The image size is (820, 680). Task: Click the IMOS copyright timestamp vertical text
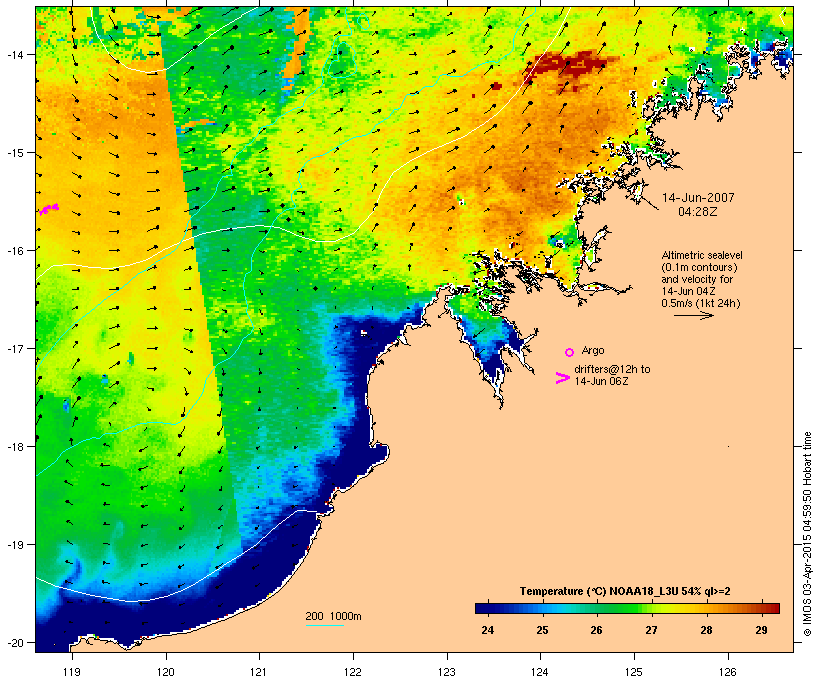(807, 534)
